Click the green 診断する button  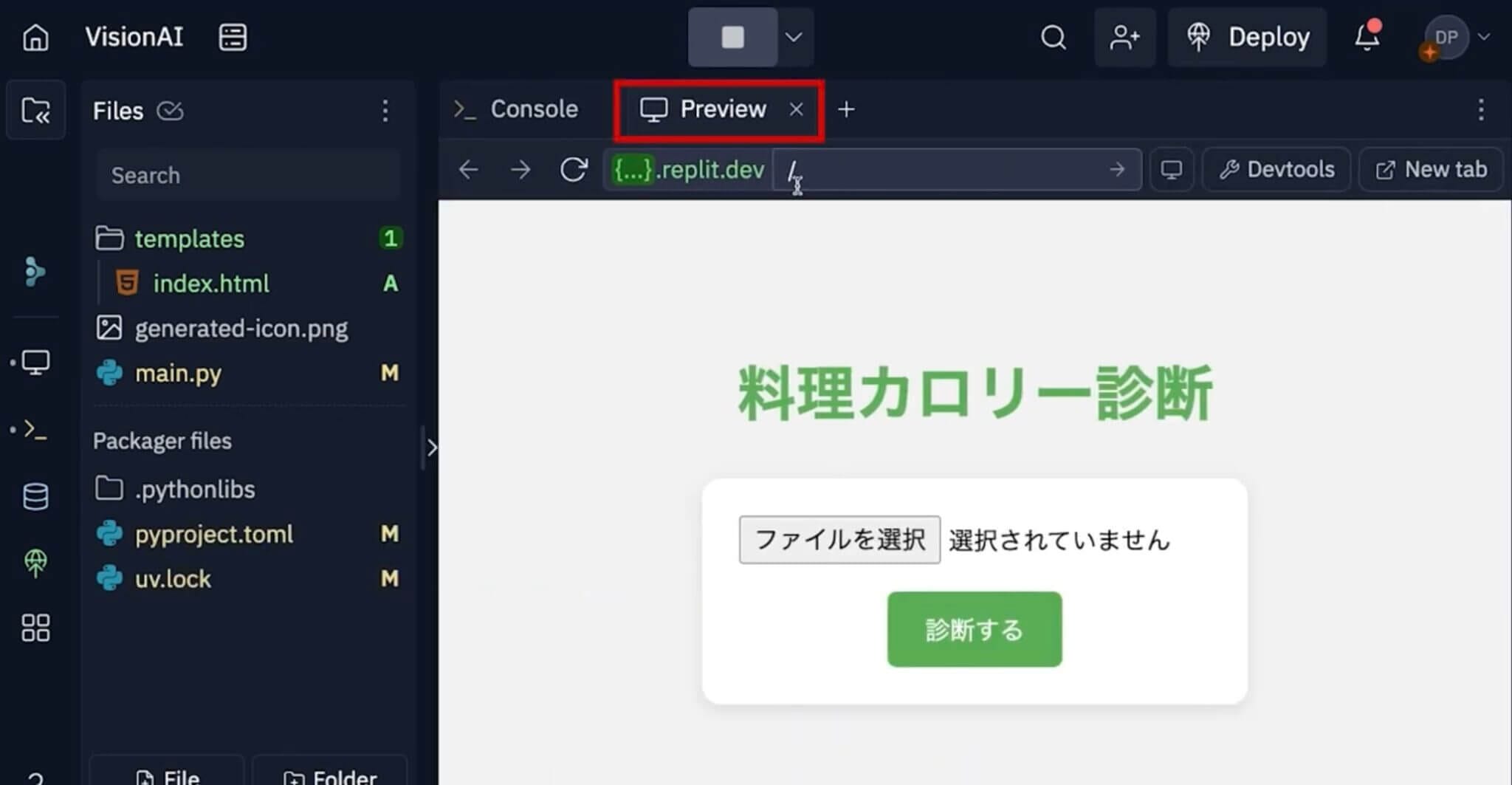974,629
